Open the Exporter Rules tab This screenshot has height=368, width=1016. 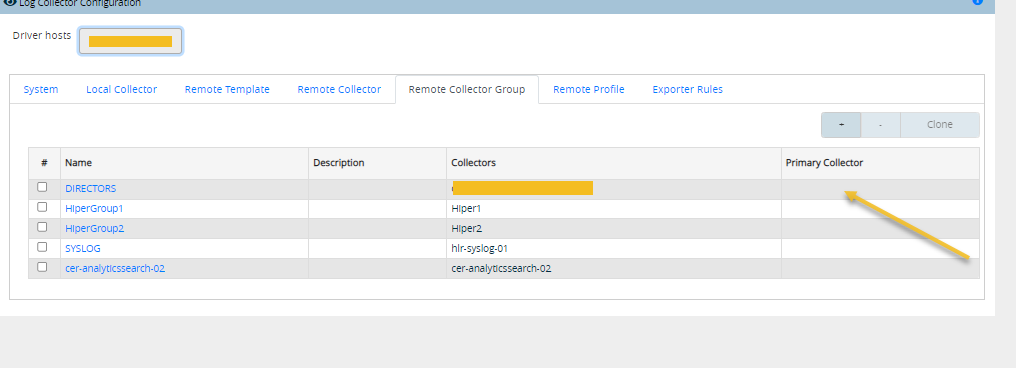pos(687,89)
